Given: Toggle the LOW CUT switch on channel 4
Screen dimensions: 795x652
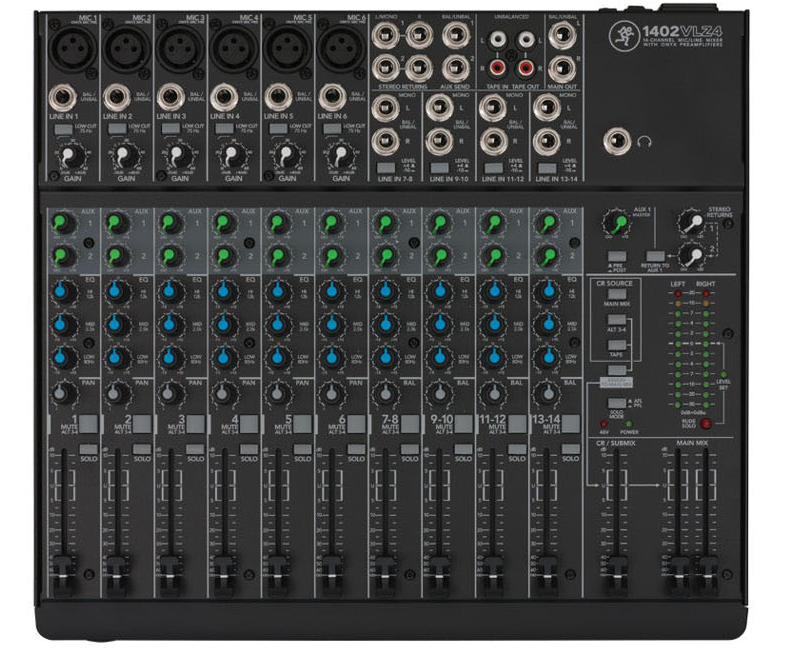Looking at the screenshot, I should pos(224,129).
